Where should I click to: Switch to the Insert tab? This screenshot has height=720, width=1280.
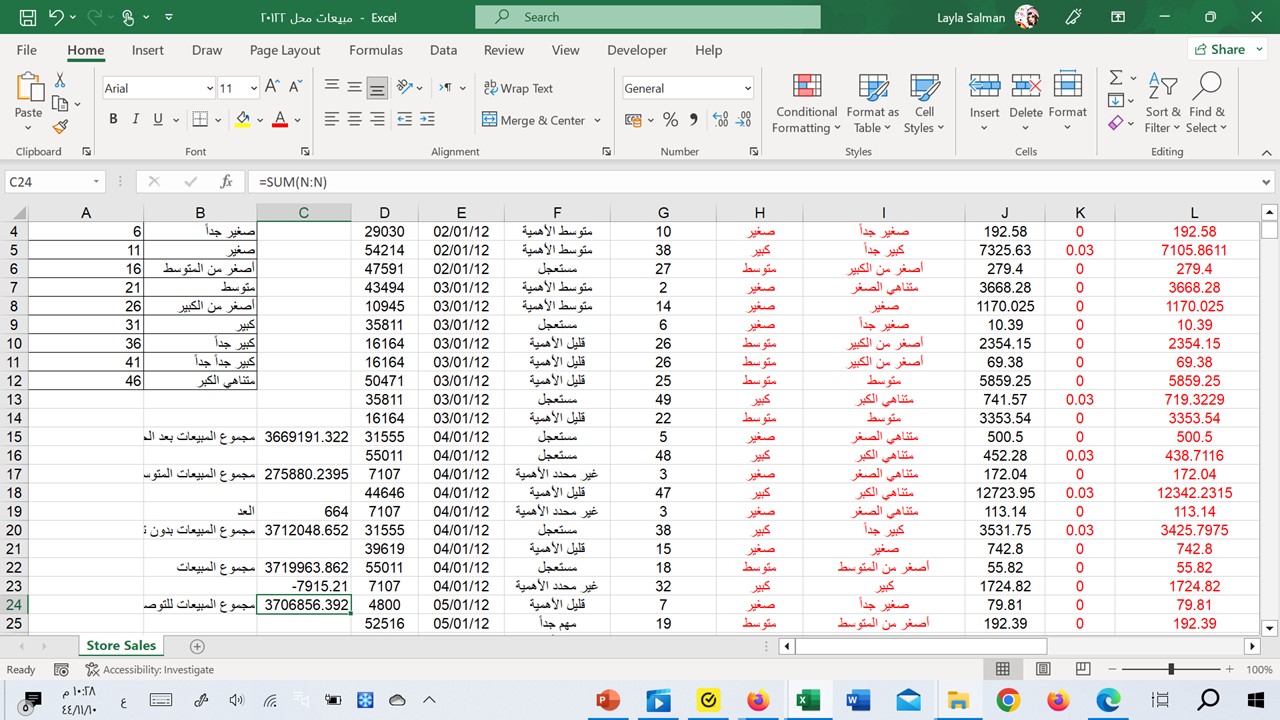coord(148,50)
